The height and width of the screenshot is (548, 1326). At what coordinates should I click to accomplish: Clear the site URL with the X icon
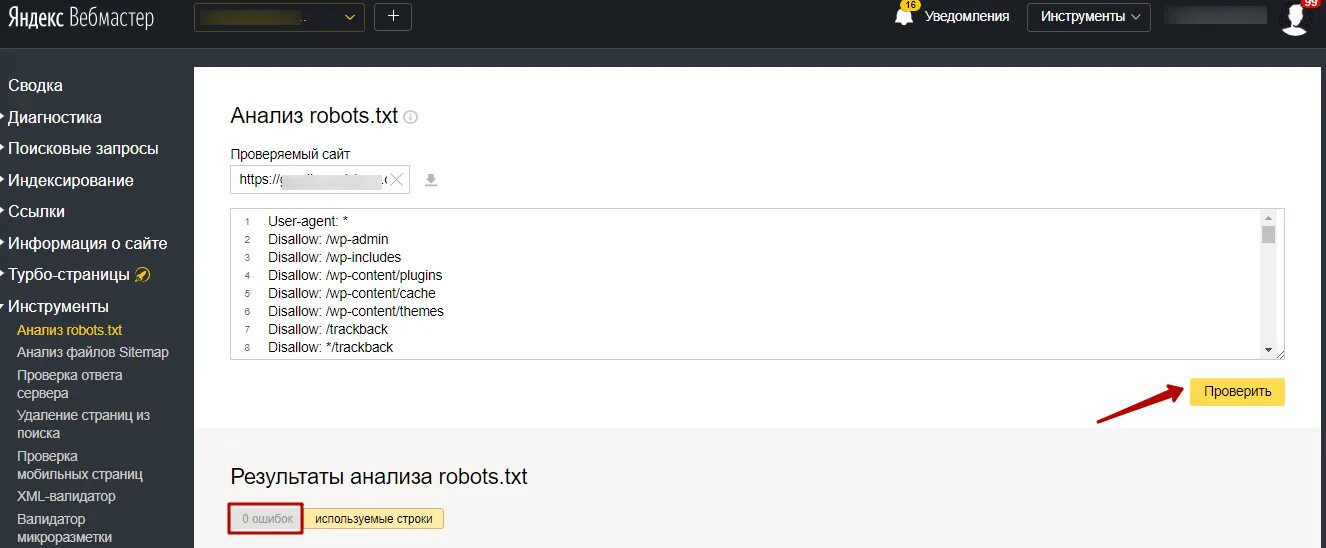pos(396,180)
